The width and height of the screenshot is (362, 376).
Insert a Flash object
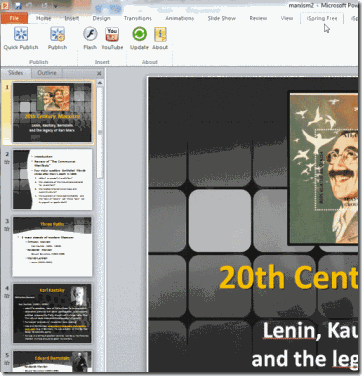pyautogui.click(x=90, y=34)
